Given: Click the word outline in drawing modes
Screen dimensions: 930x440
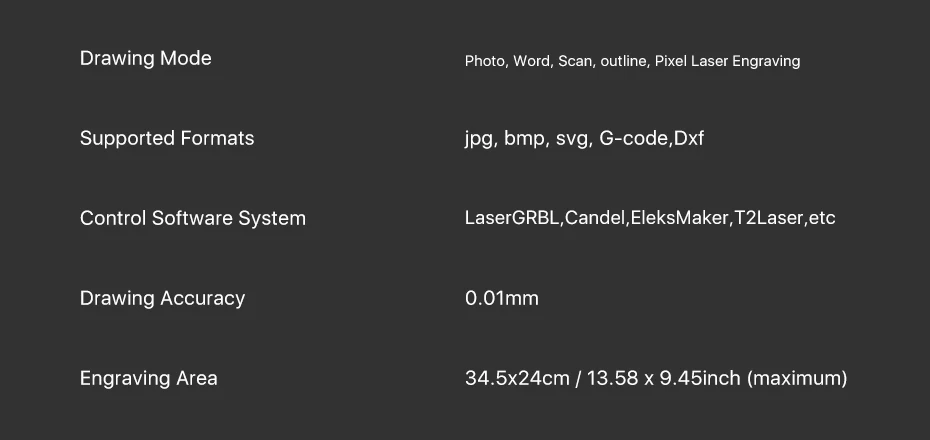Looking at the screenshot, I should pos(623,61).
